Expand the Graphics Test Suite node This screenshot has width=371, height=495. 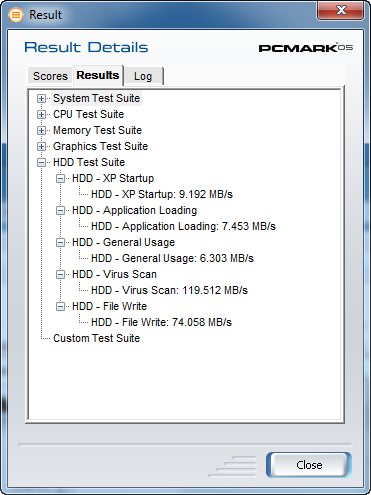[41, 146]
